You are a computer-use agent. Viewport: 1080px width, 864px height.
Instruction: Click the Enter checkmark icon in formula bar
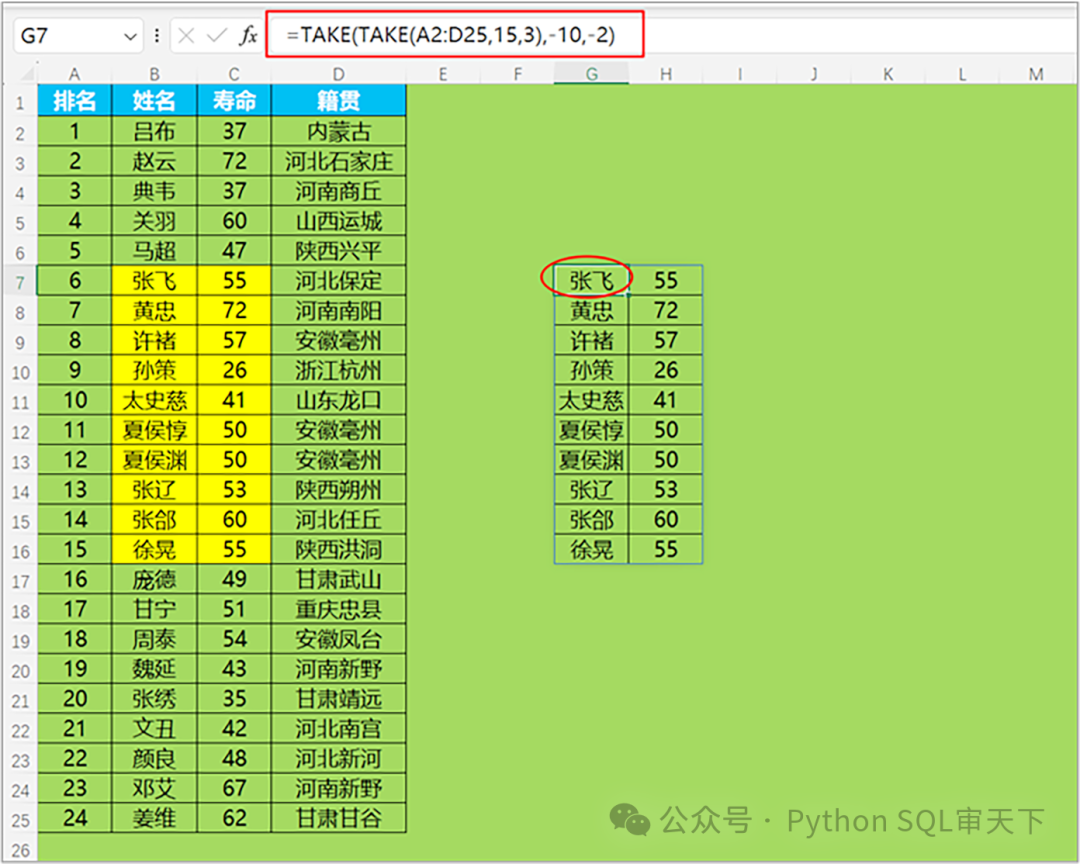tap(216, 36)
